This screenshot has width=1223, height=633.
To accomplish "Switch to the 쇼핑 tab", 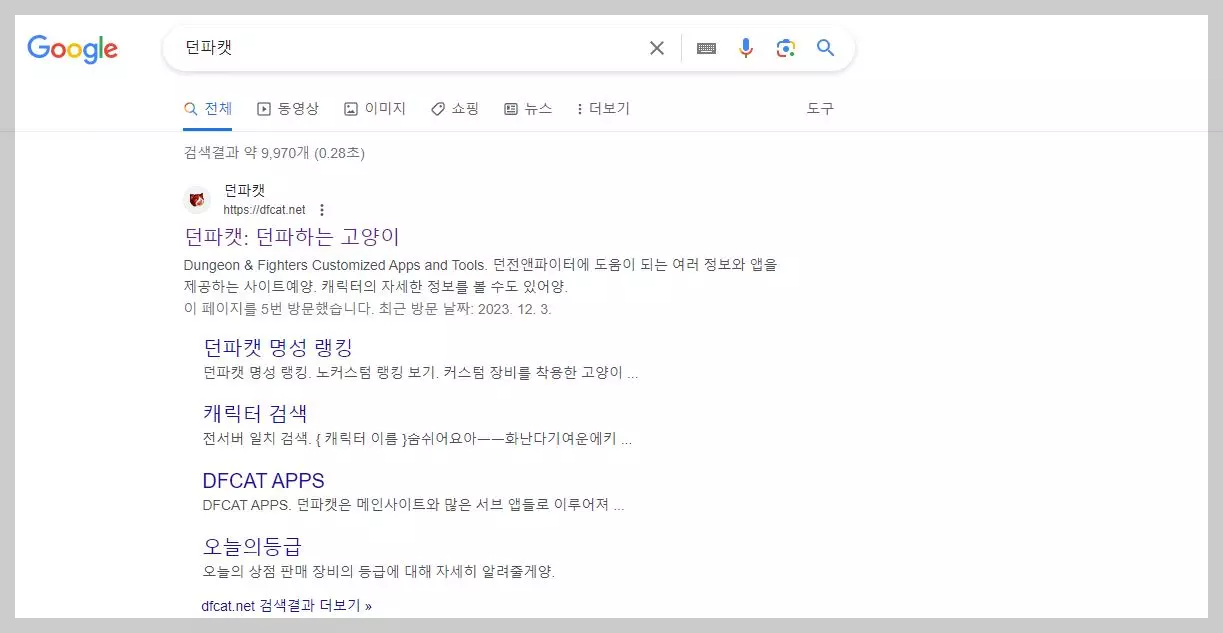I will click(x=455, y=109).
